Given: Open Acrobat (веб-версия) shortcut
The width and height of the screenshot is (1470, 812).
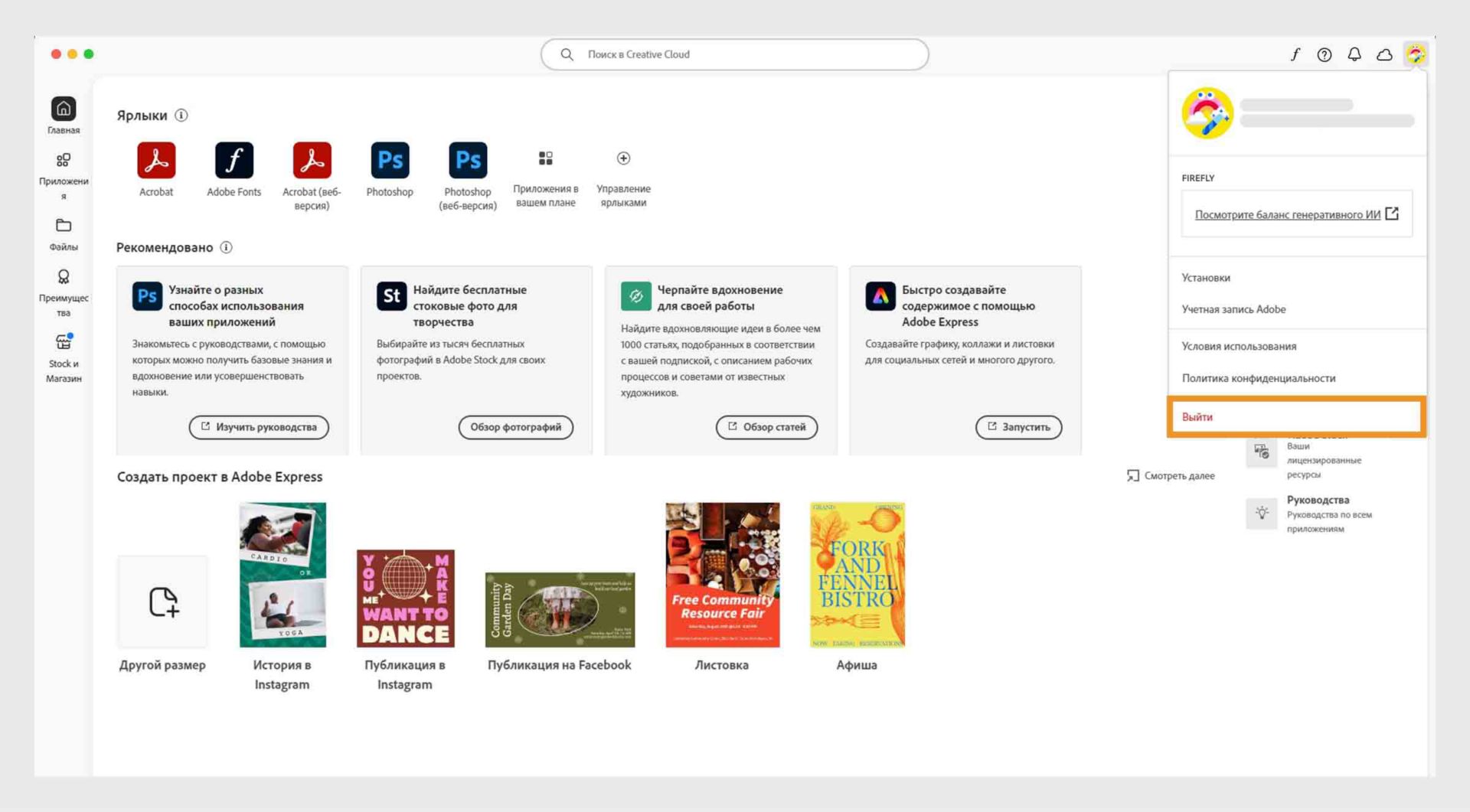Looking at the screenshot, I should pyautogui.click(x=312, y=161).
